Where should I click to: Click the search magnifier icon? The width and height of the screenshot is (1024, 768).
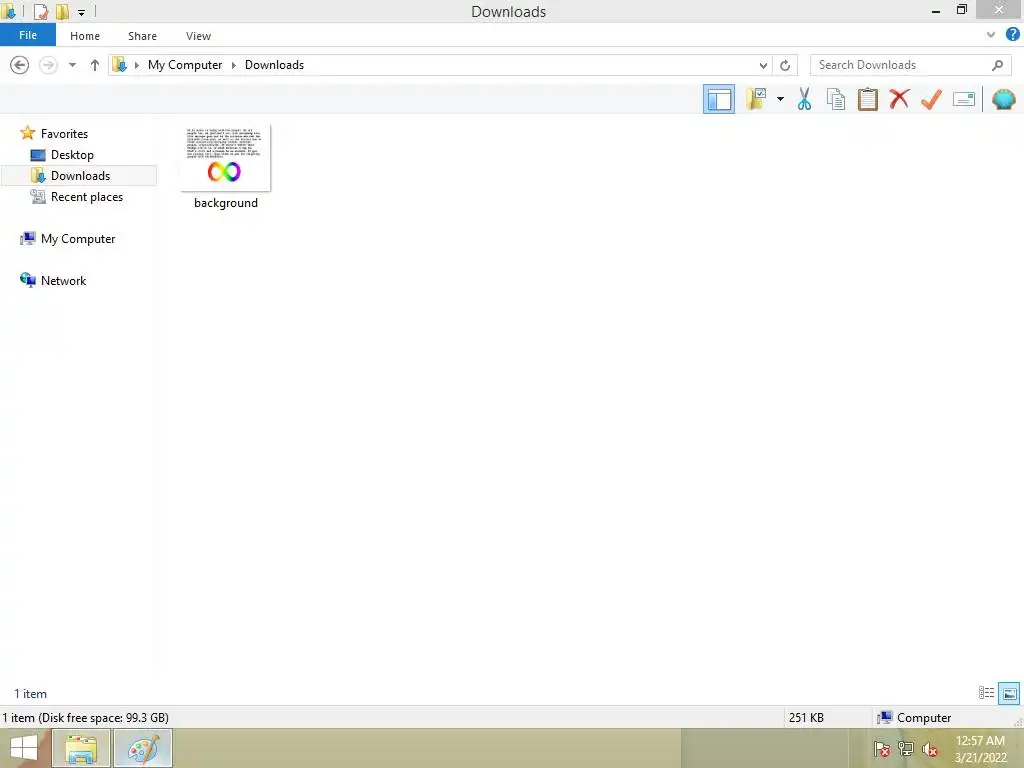pyautogui.click(x=997, y=65)
